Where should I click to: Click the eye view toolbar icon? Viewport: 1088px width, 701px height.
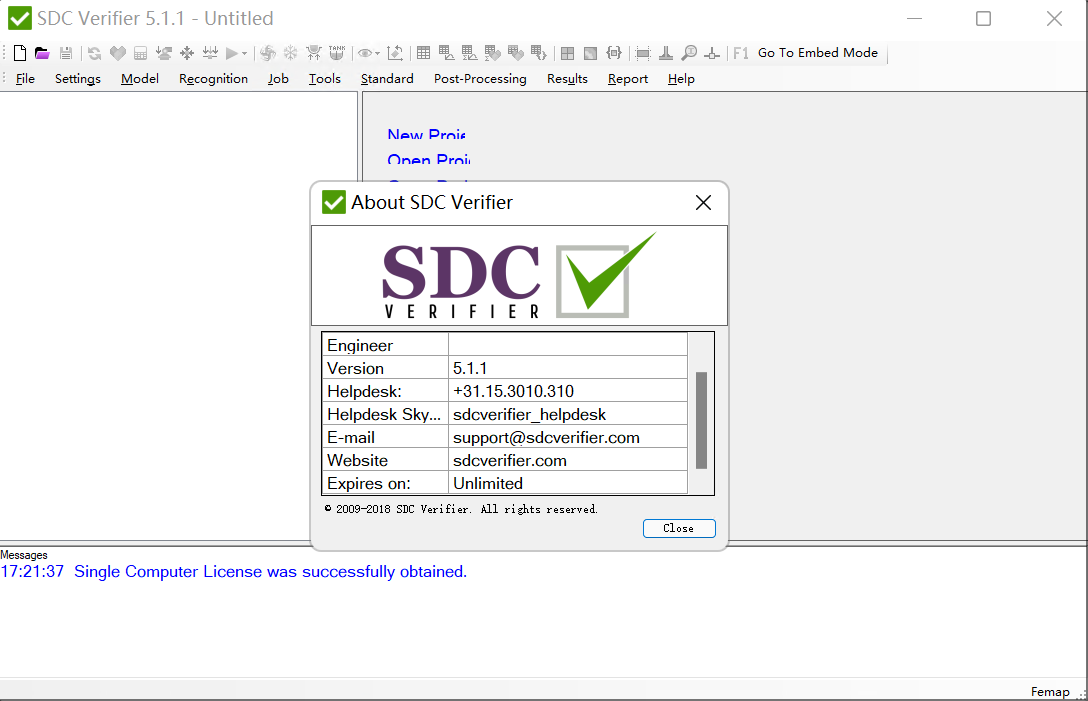coord(365,53)
